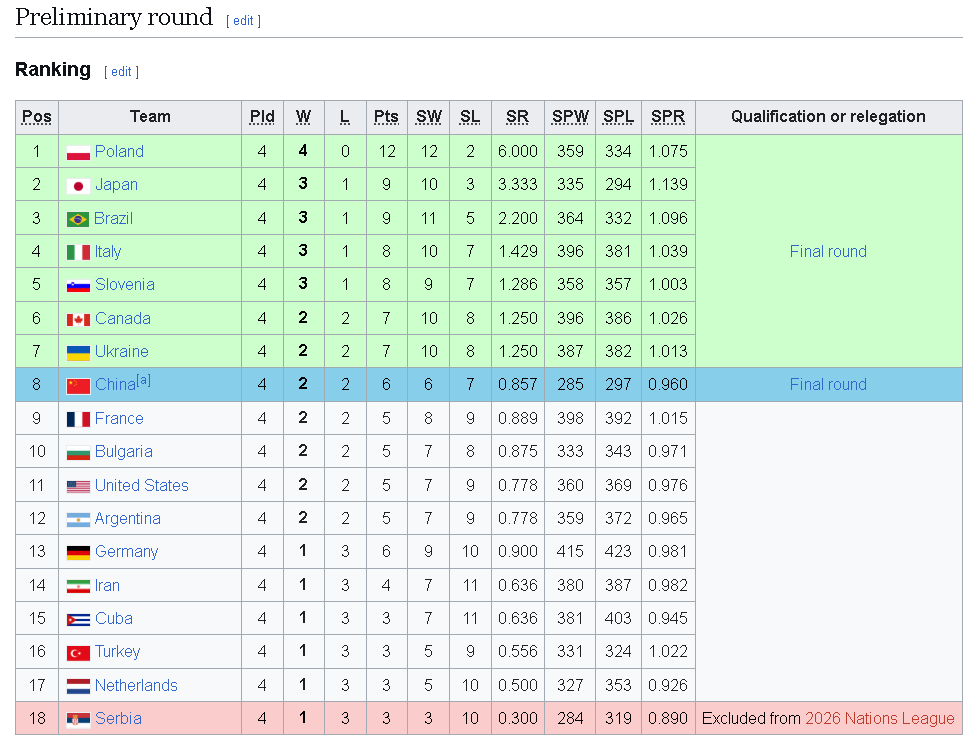Click the Slovenia flag icon
Viewport: 979px width, 747px height.
point(78,286)
